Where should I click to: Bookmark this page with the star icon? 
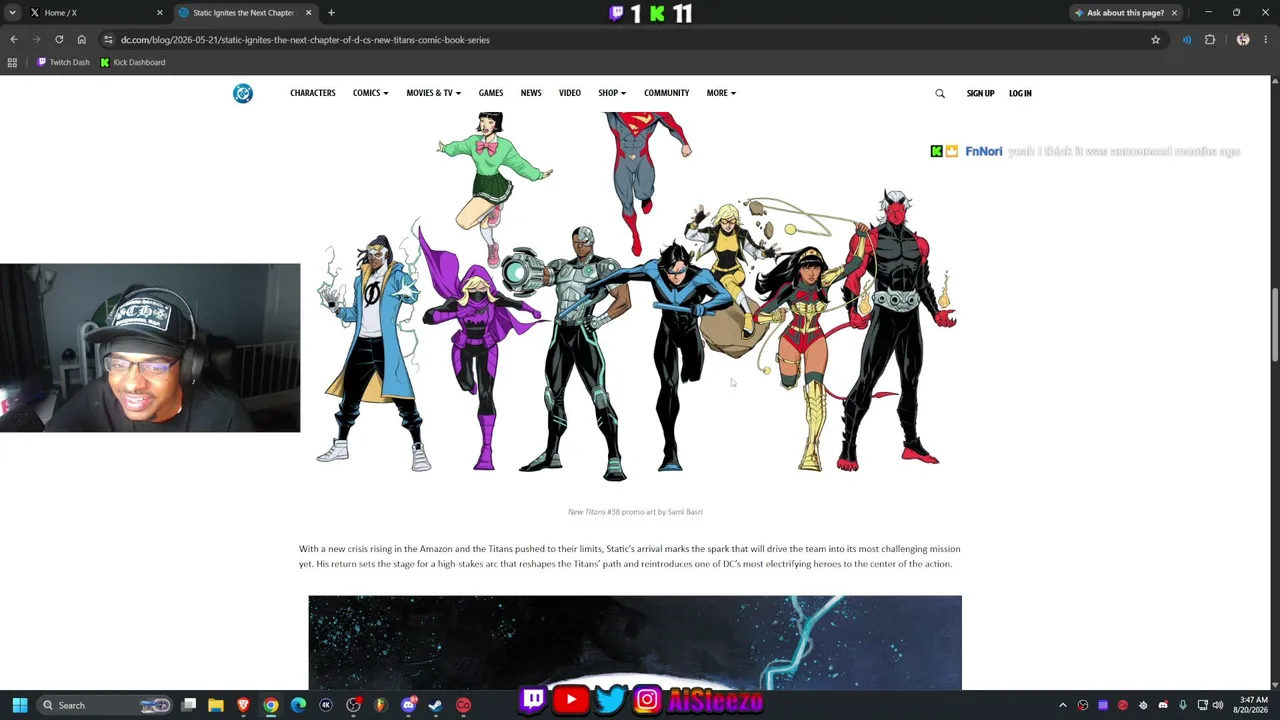1155,40
